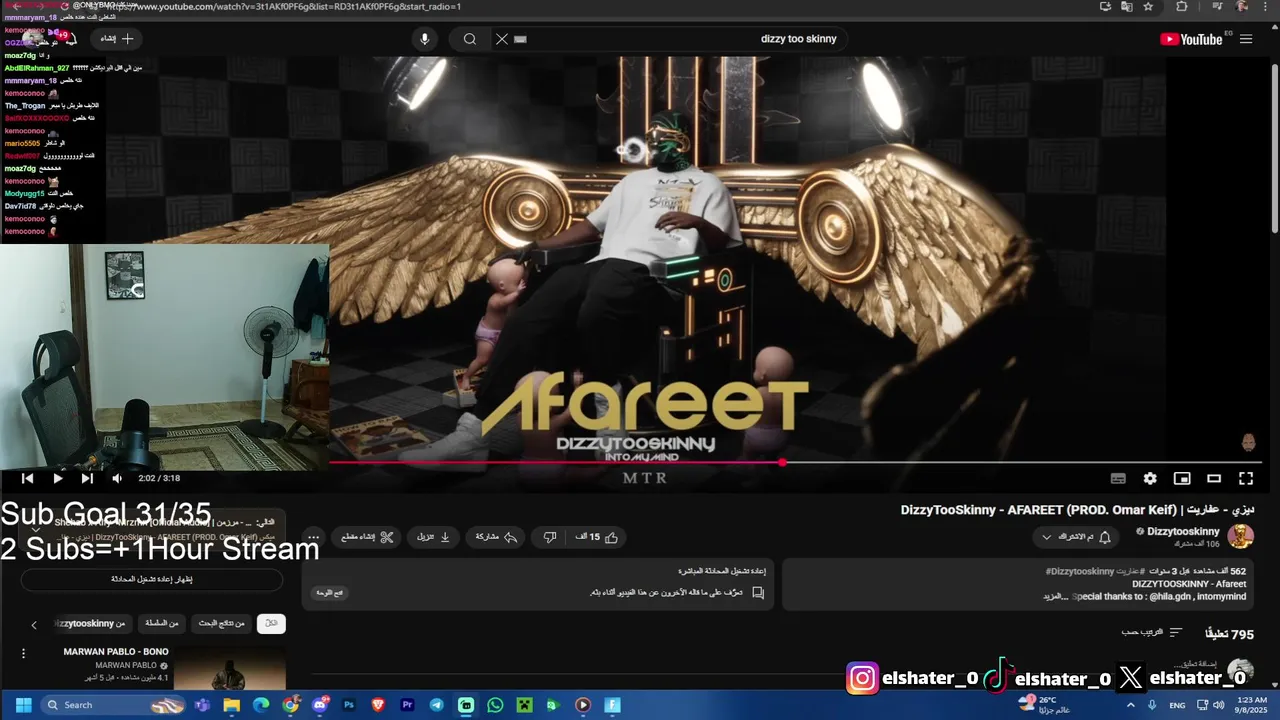Image resolution: width=1280 pixels, height=720 pixels.
Task: Play the paused YouTube video
Action: (57, 479)
